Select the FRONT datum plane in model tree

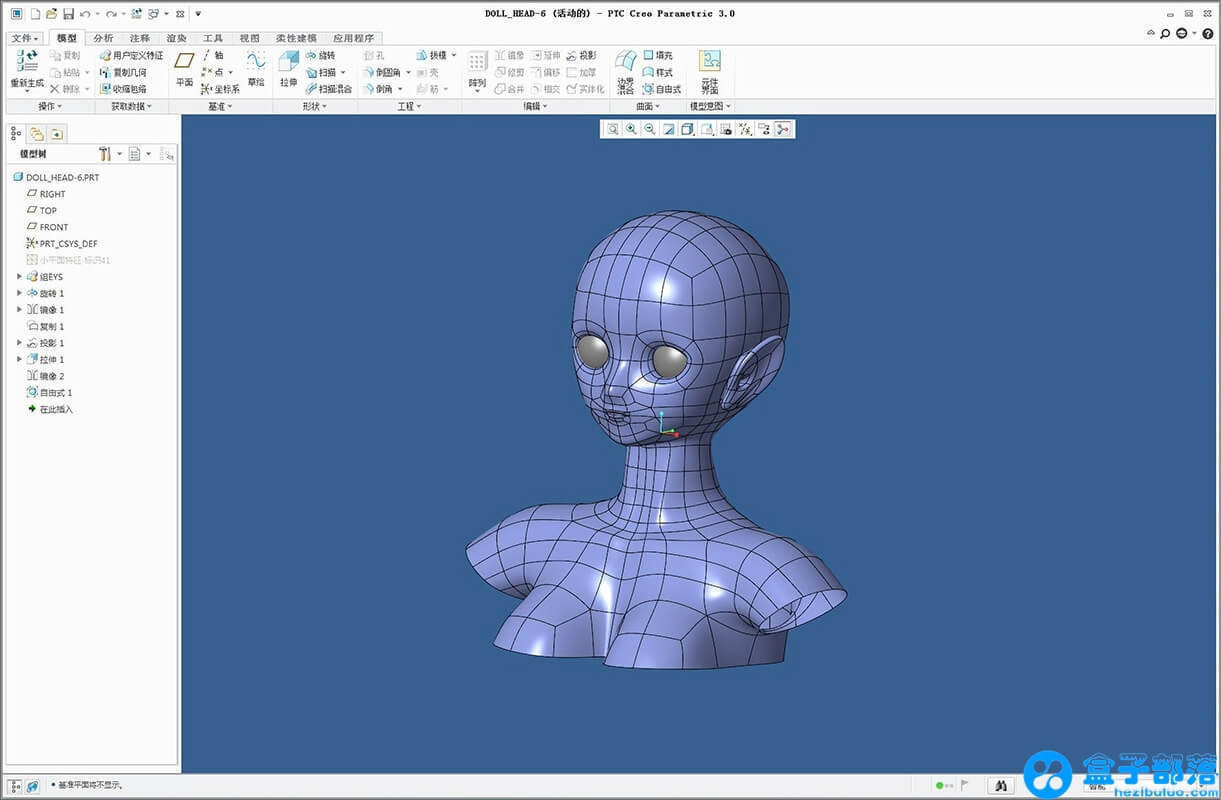click(54, 227)
